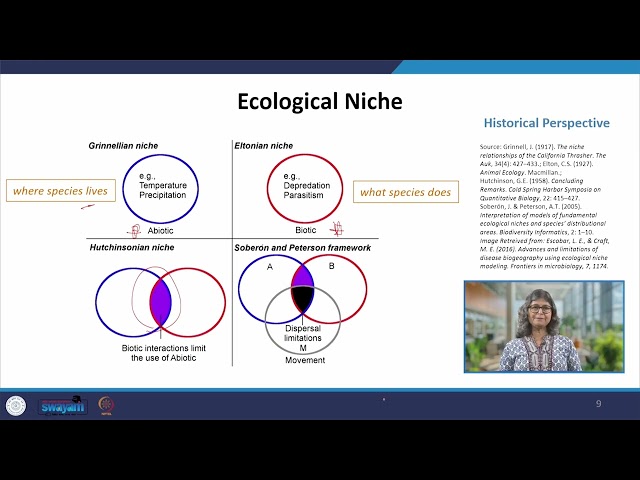Click 'Biotic interactions limit' caption

164,348
